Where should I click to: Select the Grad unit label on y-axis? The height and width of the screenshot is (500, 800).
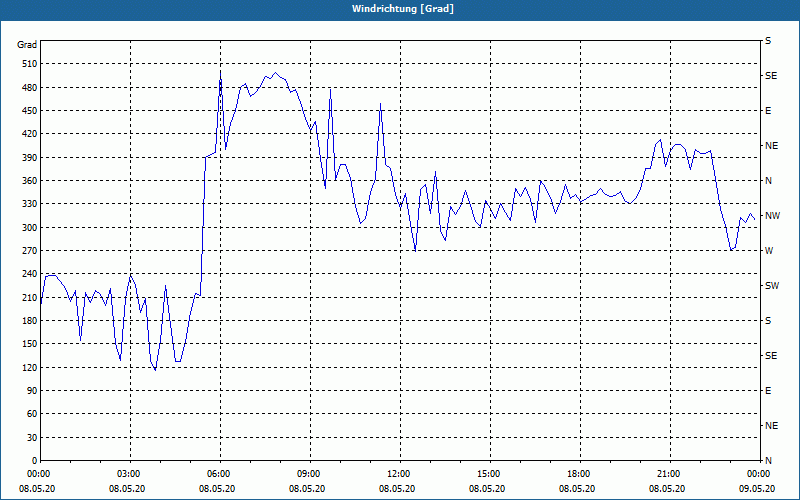point(27,45)
